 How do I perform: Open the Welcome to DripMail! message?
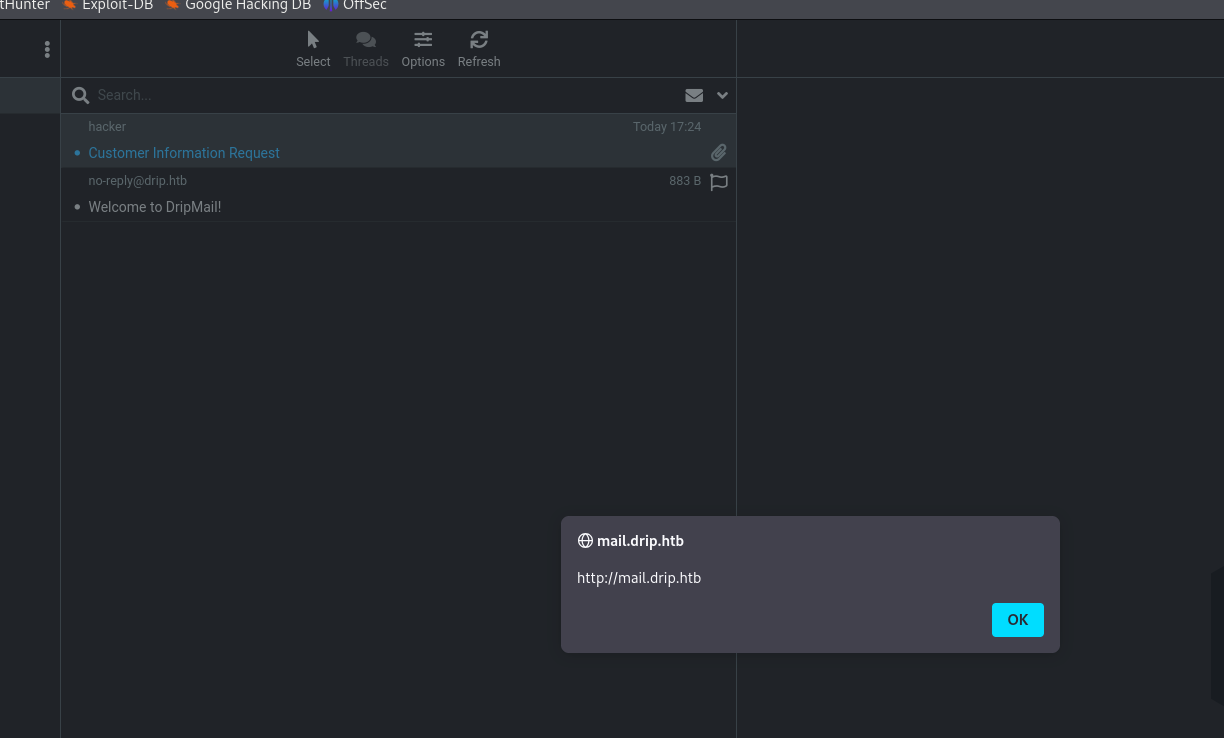[x=155, y=207]
